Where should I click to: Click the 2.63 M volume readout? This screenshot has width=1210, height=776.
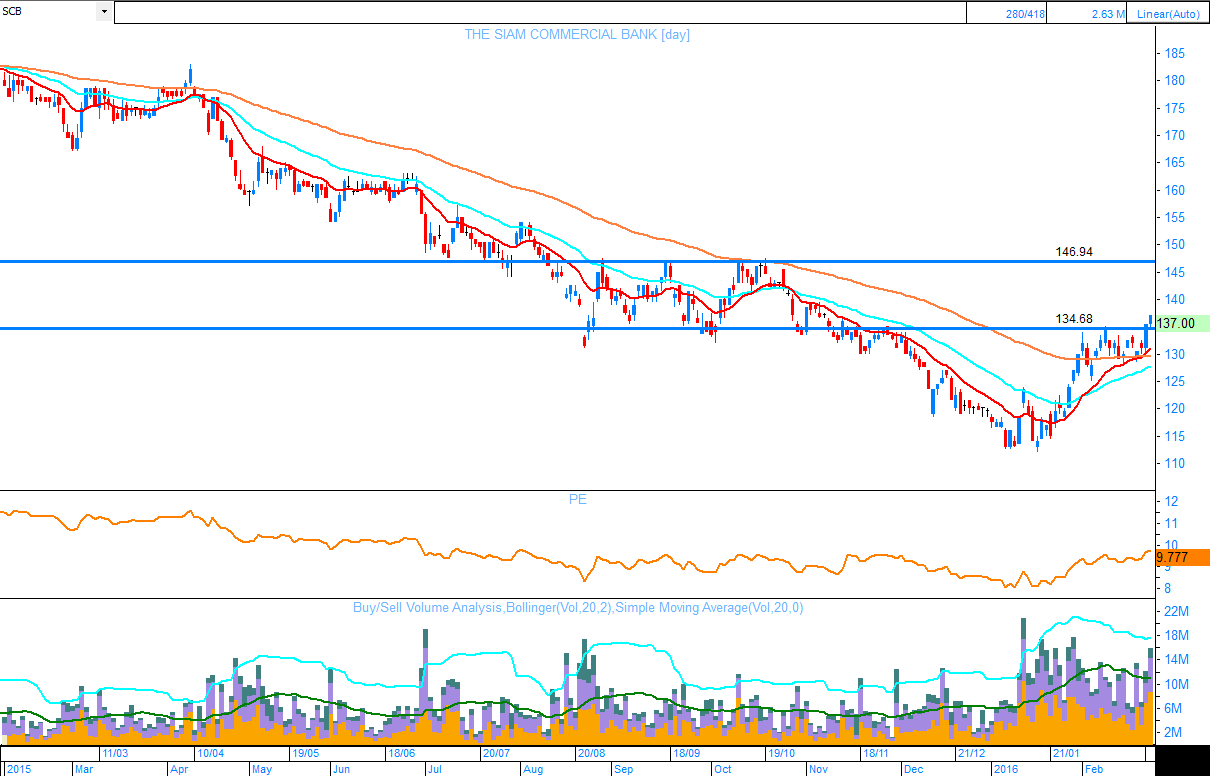(1107, 14)
